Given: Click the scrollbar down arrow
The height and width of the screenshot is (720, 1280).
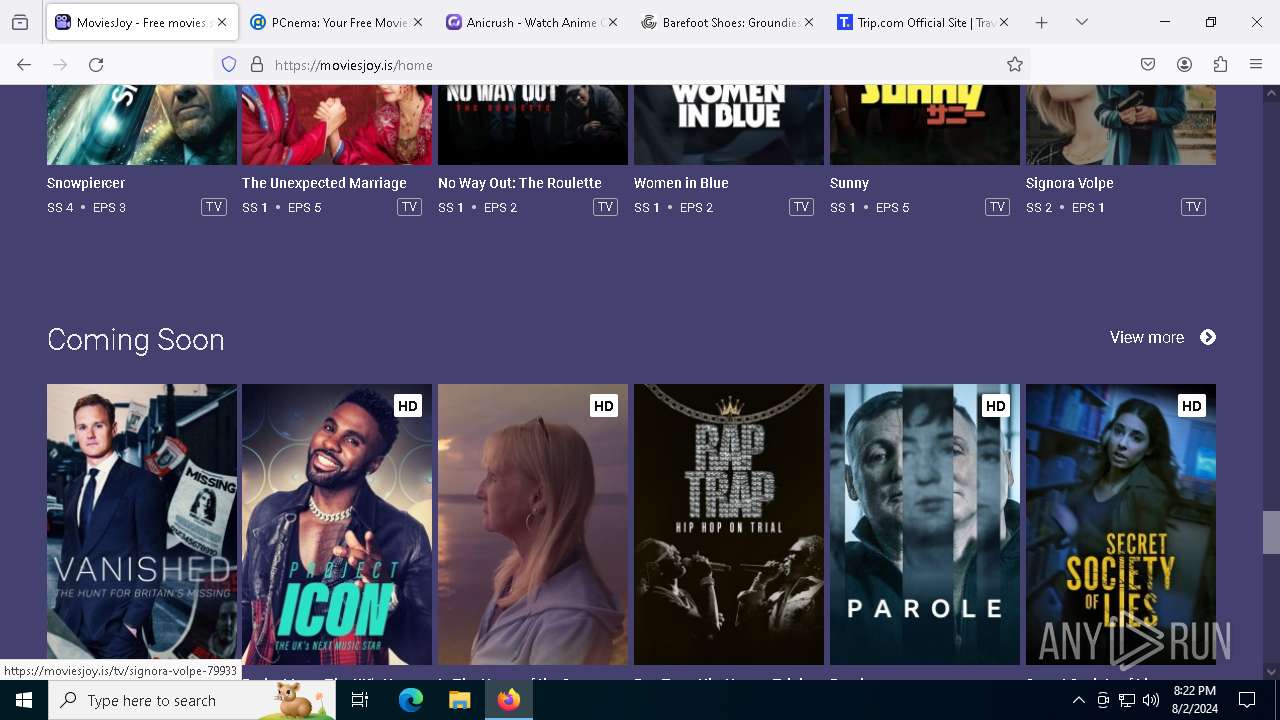Looking at the screenshot, I should click(1271, 672).
